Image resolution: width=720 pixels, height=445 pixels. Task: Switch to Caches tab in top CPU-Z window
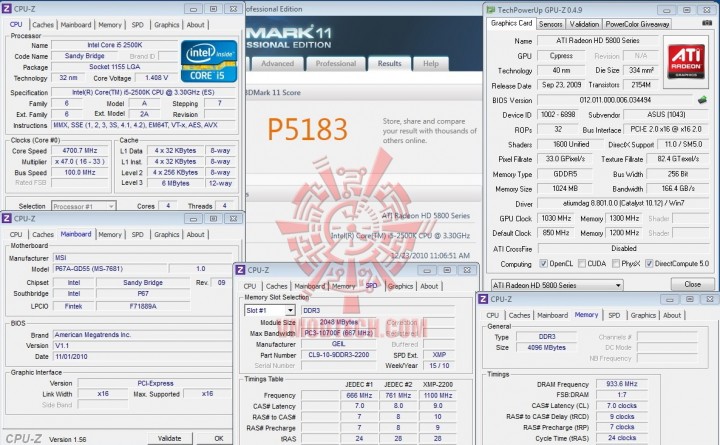tap(43, 25)
